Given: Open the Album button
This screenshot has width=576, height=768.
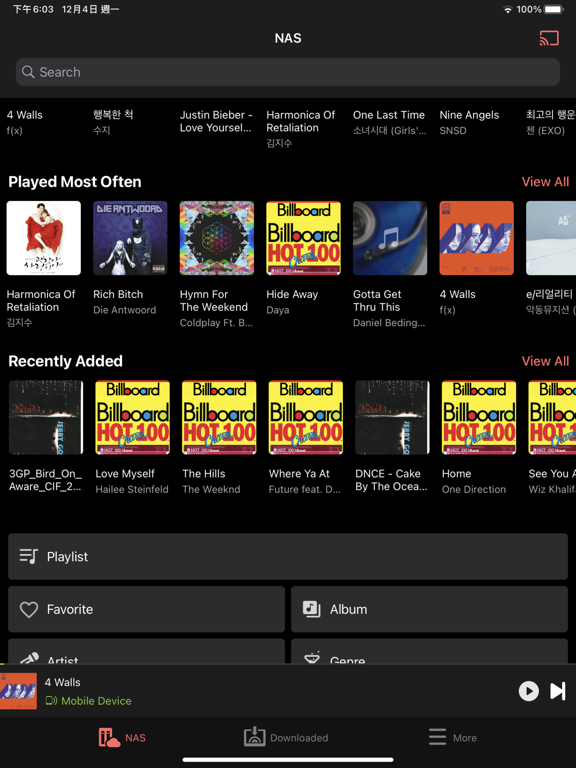Looking at the screenshot, I should point(430,609).
